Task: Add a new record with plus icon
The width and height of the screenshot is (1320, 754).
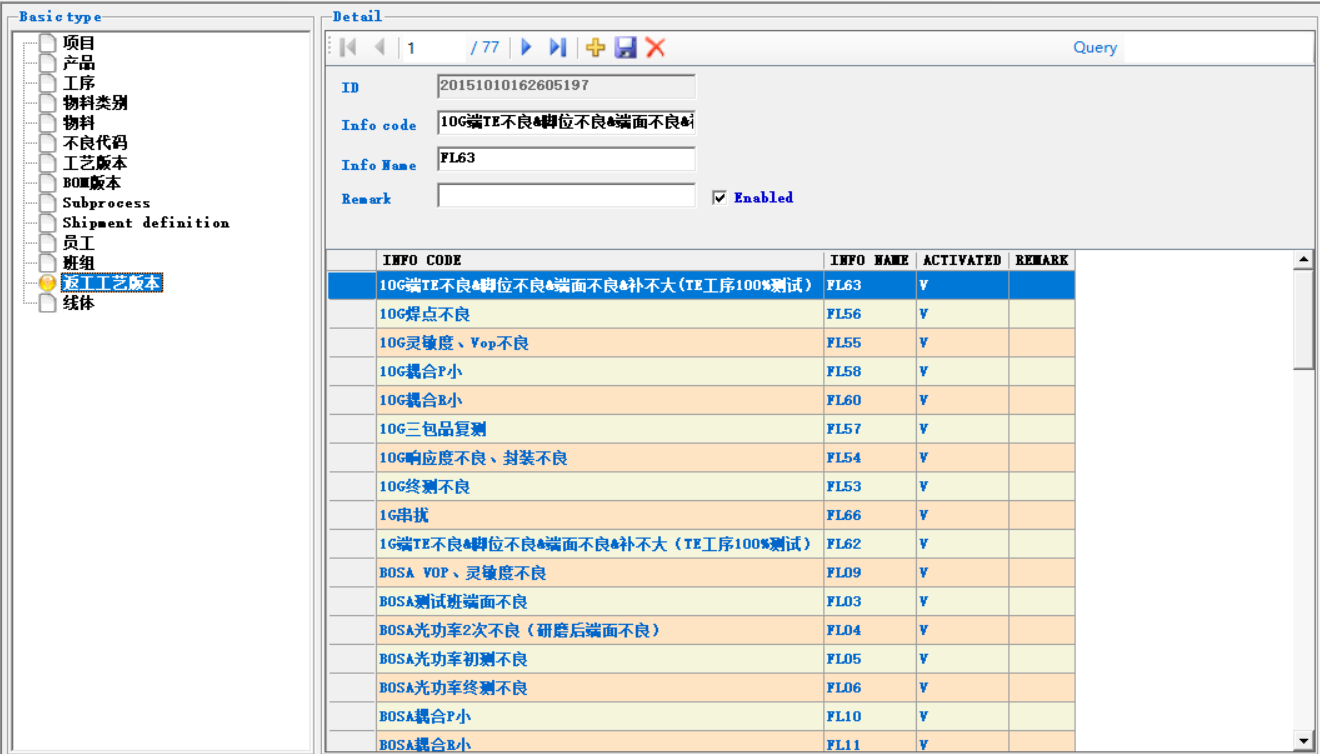Action: point(595,48)
